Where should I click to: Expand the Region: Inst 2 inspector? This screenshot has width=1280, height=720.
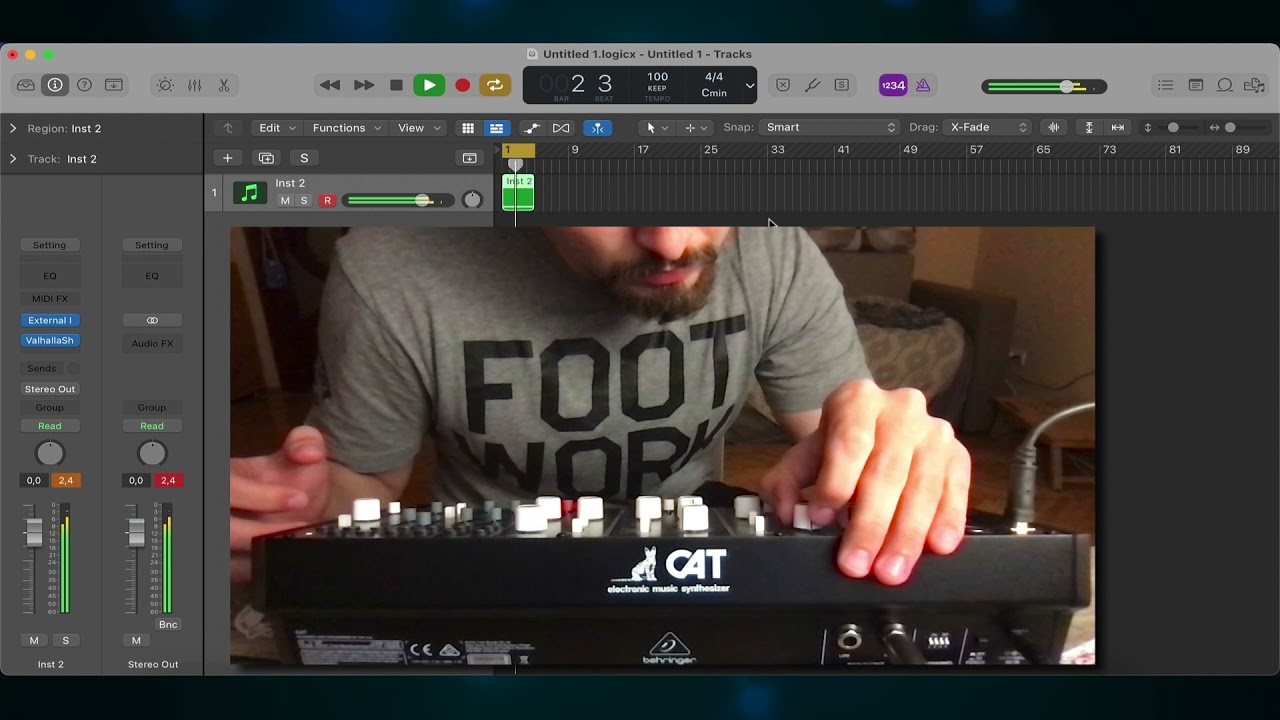coord(13,128)
